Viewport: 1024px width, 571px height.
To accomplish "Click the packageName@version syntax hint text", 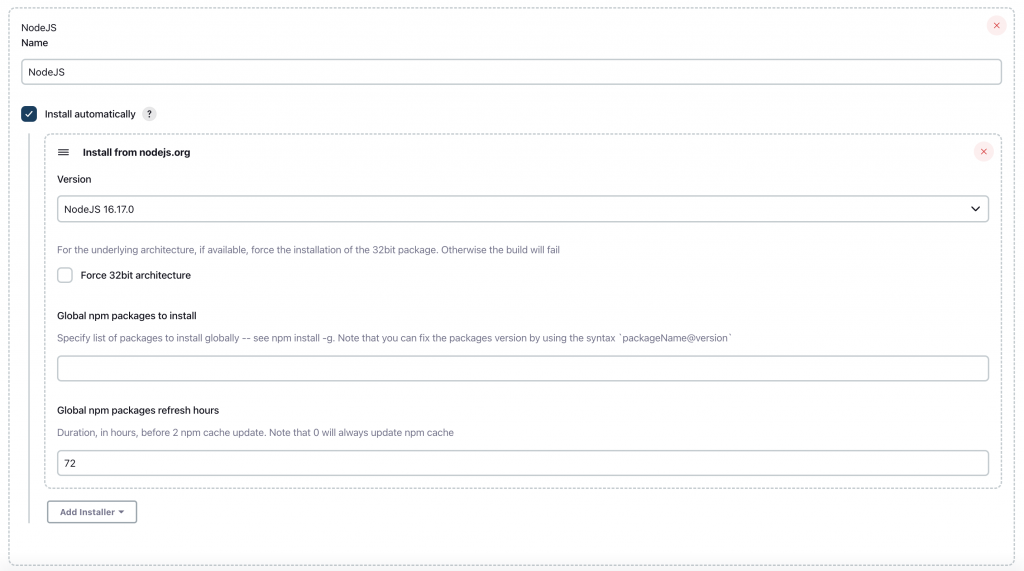I will 394,338.
